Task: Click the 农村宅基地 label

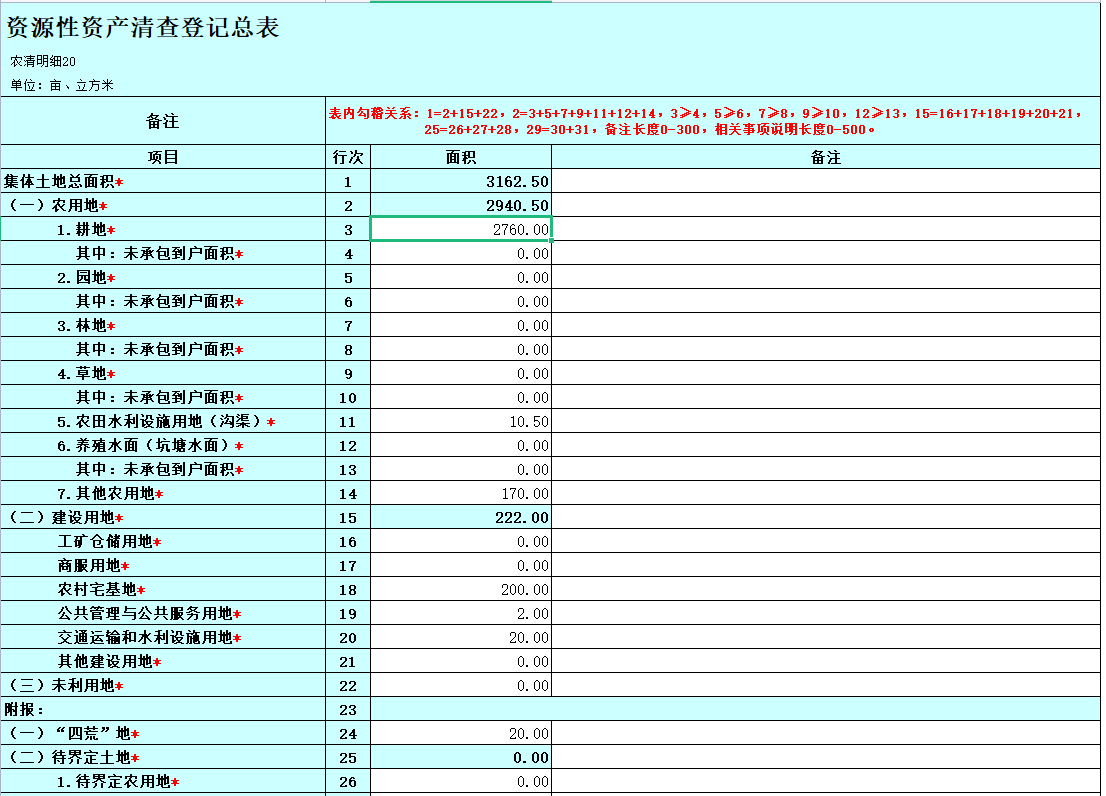Action: pos(102,589)
